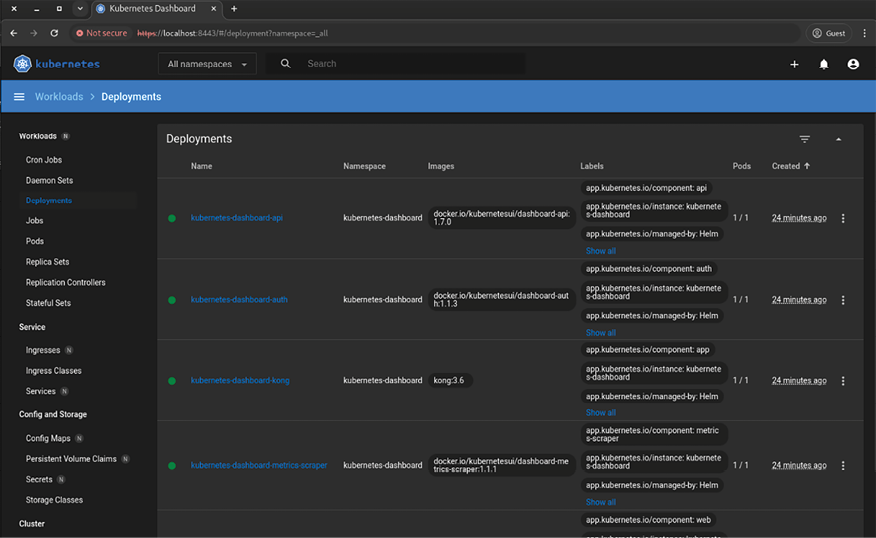Go to Replica Sets in sidebar
Image resolution: width=876 pixels, height=538 pixels.
(47, 262)
